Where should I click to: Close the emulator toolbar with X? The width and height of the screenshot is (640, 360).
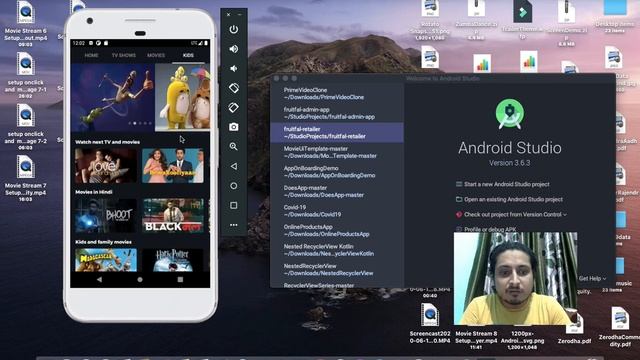(229, 15)
